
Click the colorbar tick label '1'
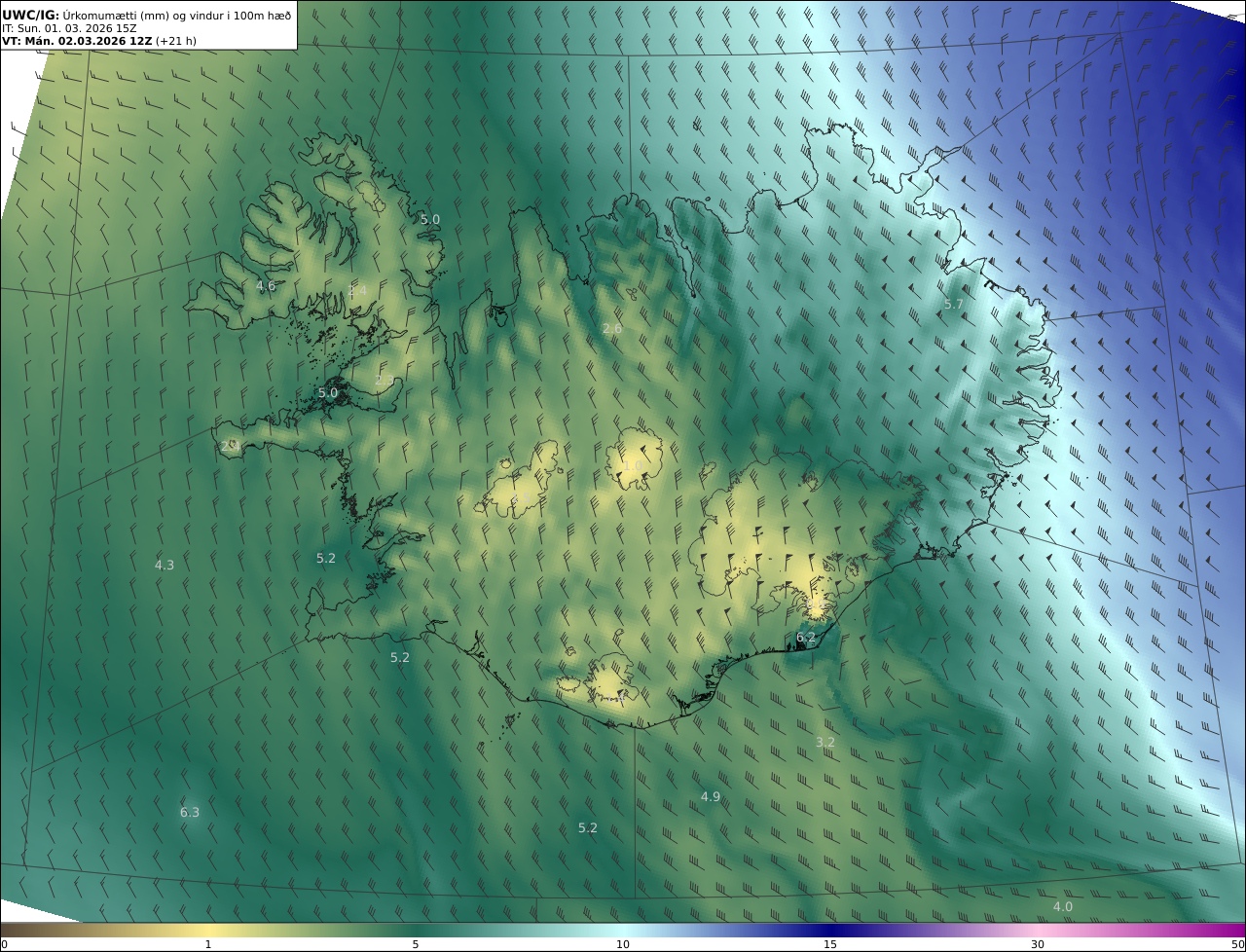tap(208, 944)
